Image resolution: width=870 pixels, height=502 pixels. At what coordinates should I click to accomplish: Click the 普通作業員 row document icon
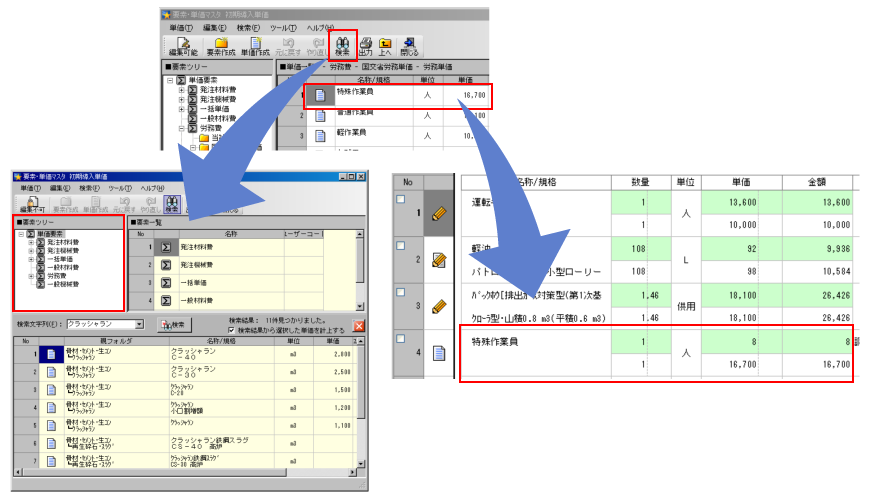click(x=321, y=116)
